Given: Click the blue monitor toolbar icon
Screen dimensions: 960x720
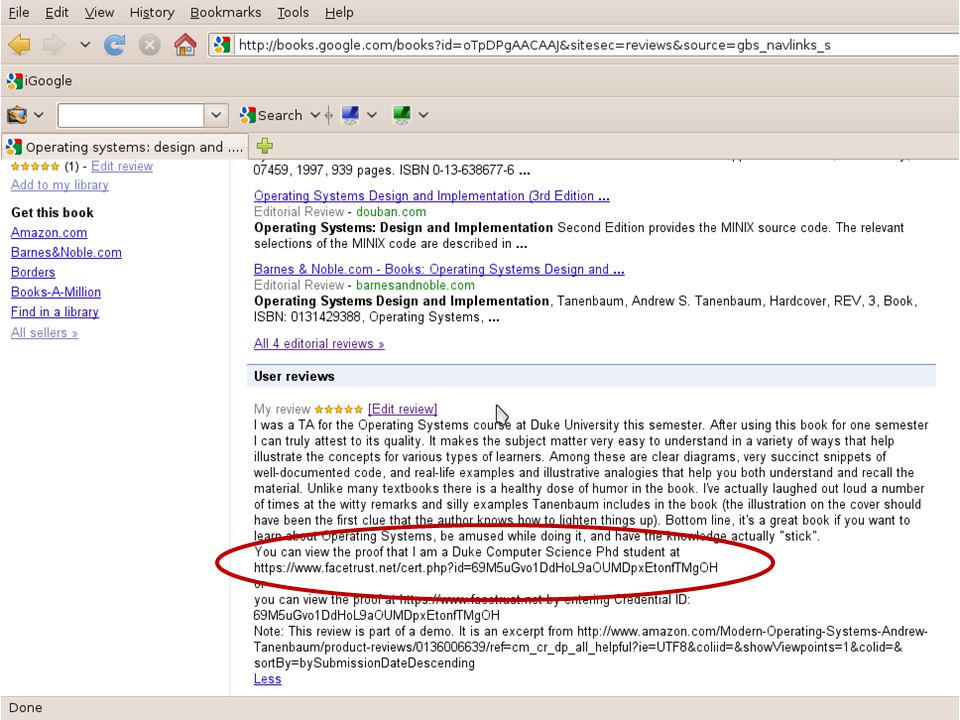Looking at the screenshot, I should tap(350, 115).
